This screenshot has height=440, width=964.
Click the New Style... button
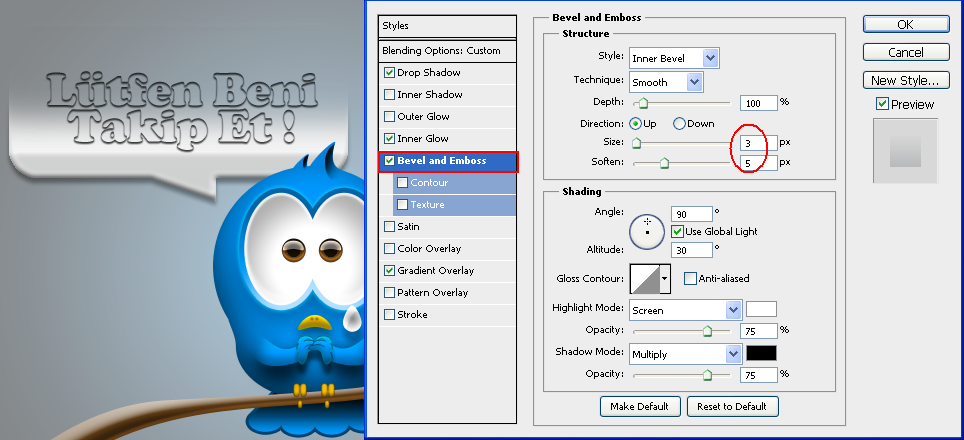(x=906, y=81)
